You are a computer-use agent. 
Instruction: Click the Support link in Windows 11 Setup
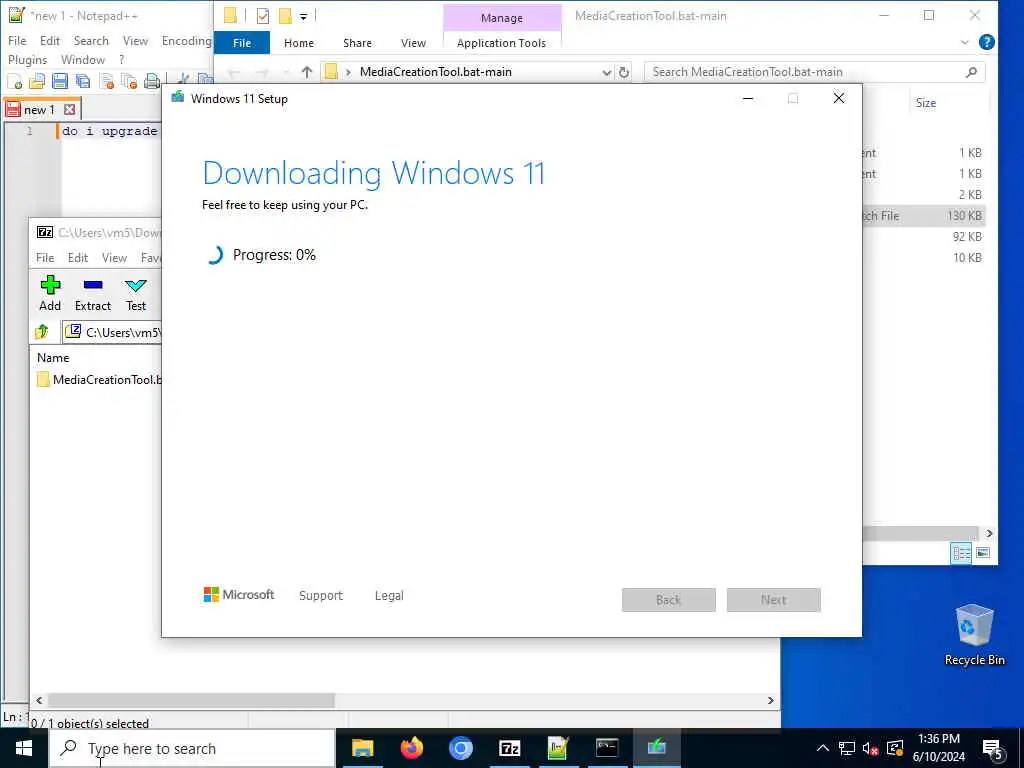click(321, 596)
